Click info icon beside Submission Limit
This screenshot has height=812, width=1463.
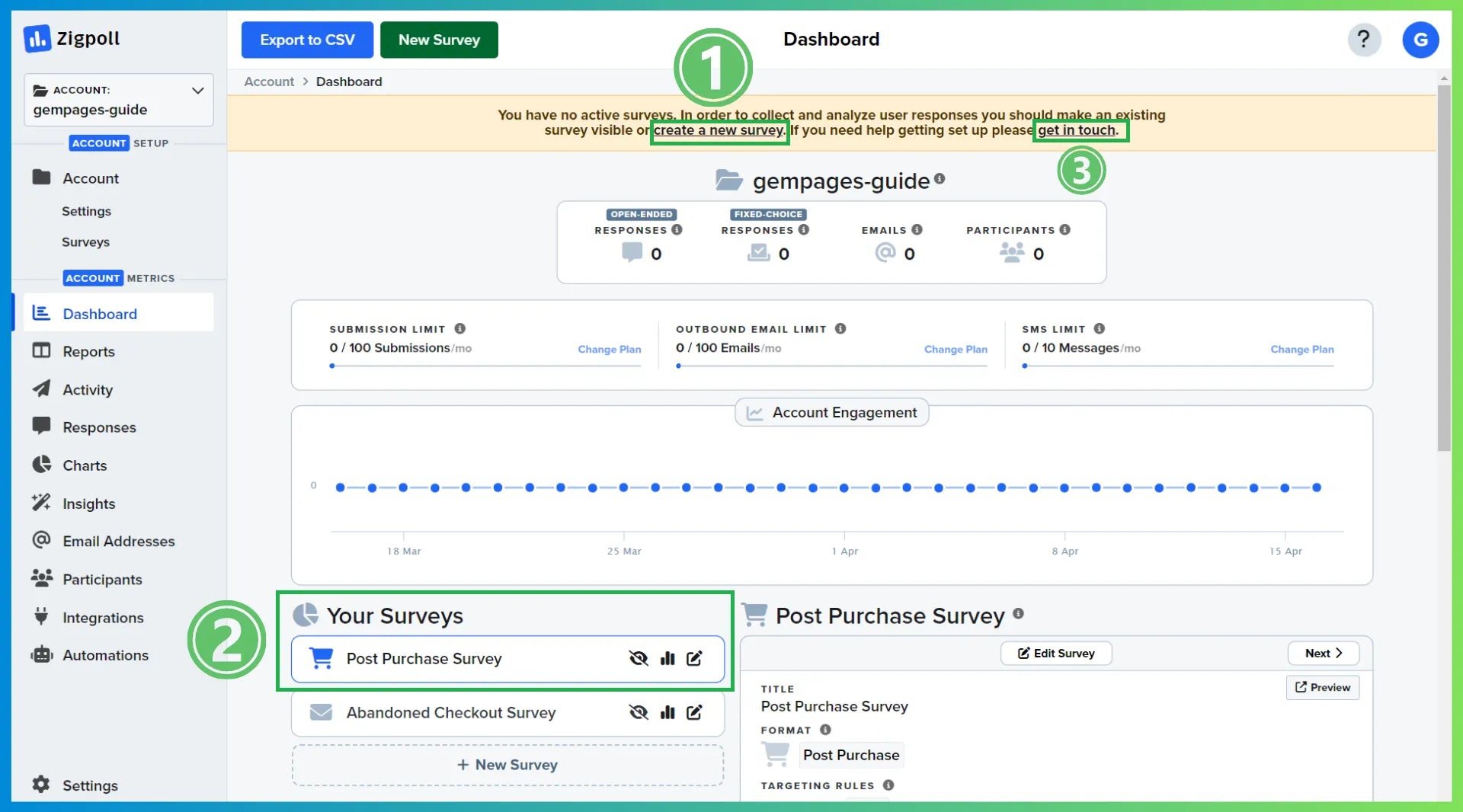coord(459,328)
